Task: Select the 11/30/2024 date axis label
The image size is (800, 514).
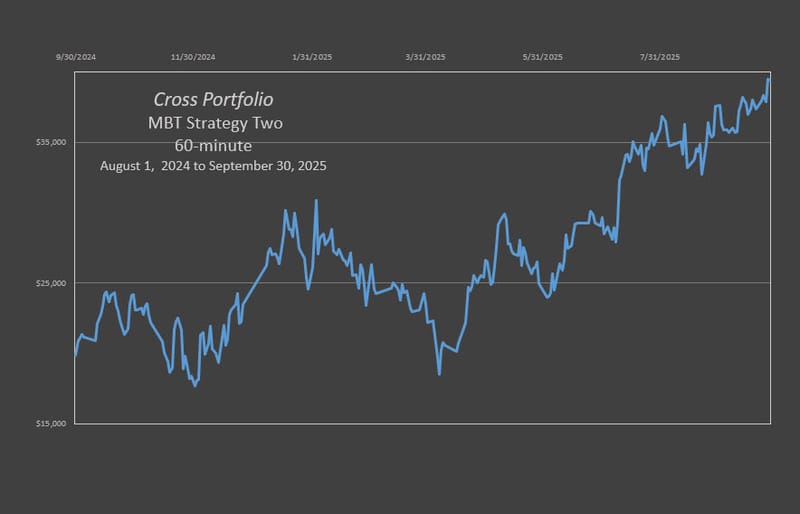Action: pyautogui.click(x=193, y=57)
